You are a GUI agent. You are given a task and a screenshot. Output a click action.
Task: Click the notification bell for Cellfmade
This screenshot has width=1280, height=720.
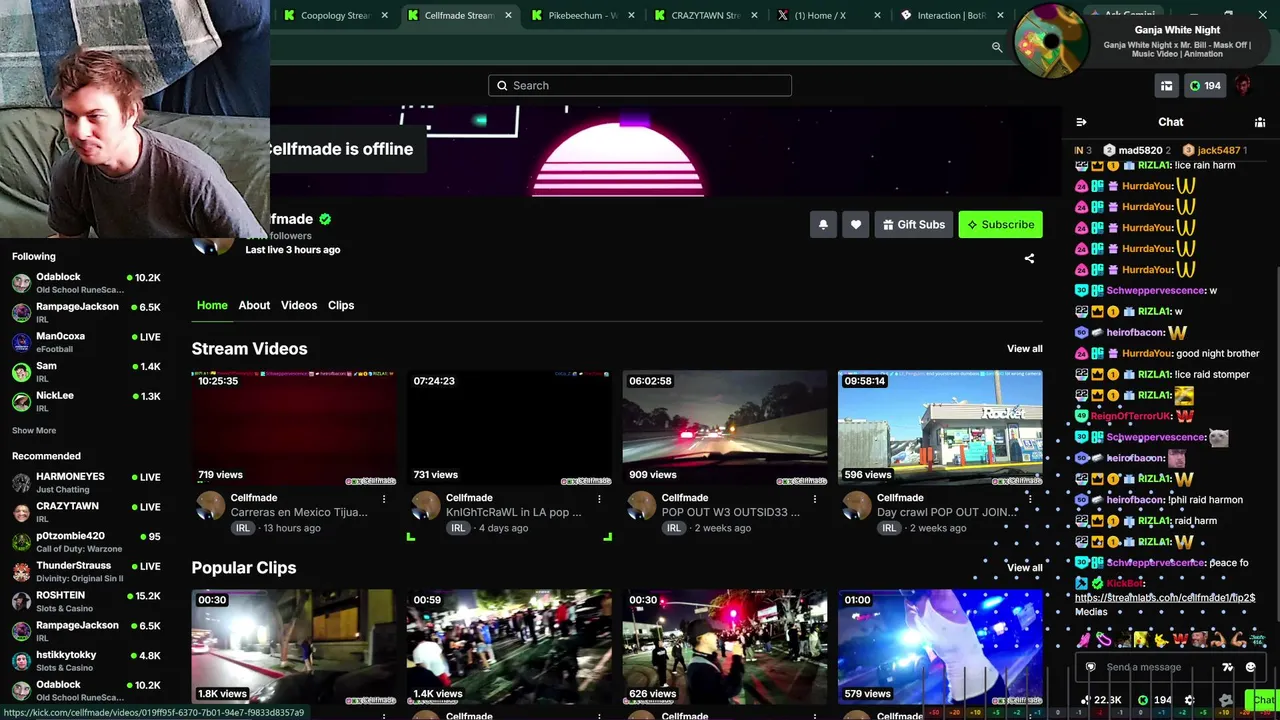coord(823,225)
